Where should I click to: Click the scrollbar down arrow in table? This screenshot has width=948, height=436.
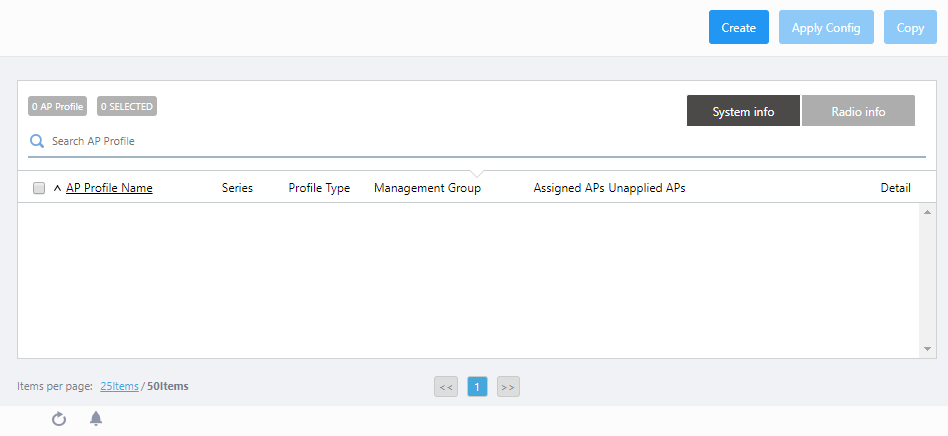928,349
